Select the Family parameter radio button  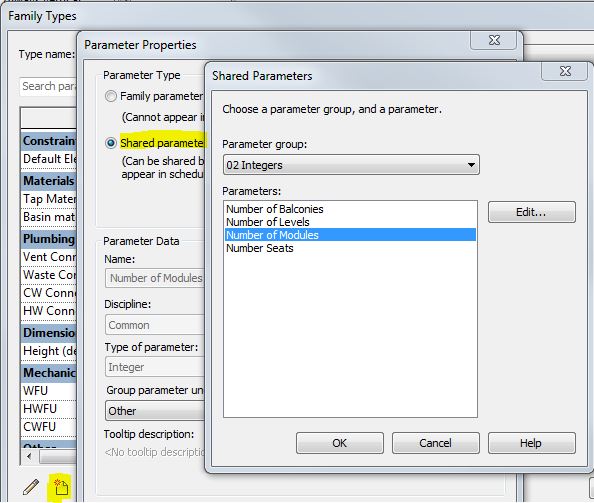[x=111, y=96]
